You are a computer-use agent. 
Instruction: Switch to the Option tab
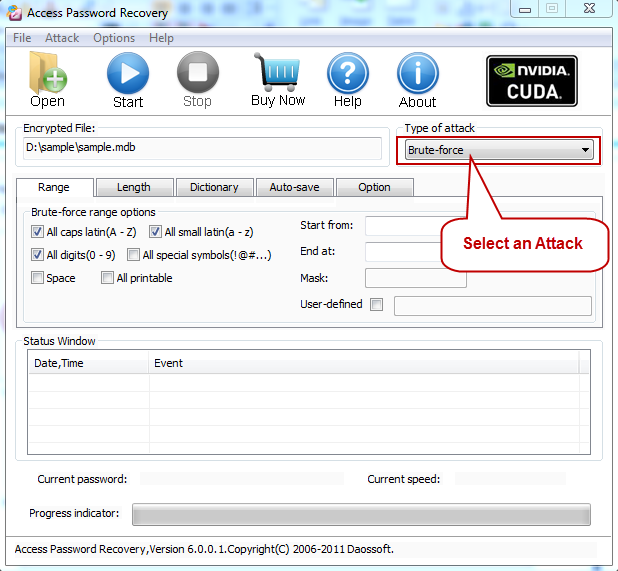tap(374, 187)
